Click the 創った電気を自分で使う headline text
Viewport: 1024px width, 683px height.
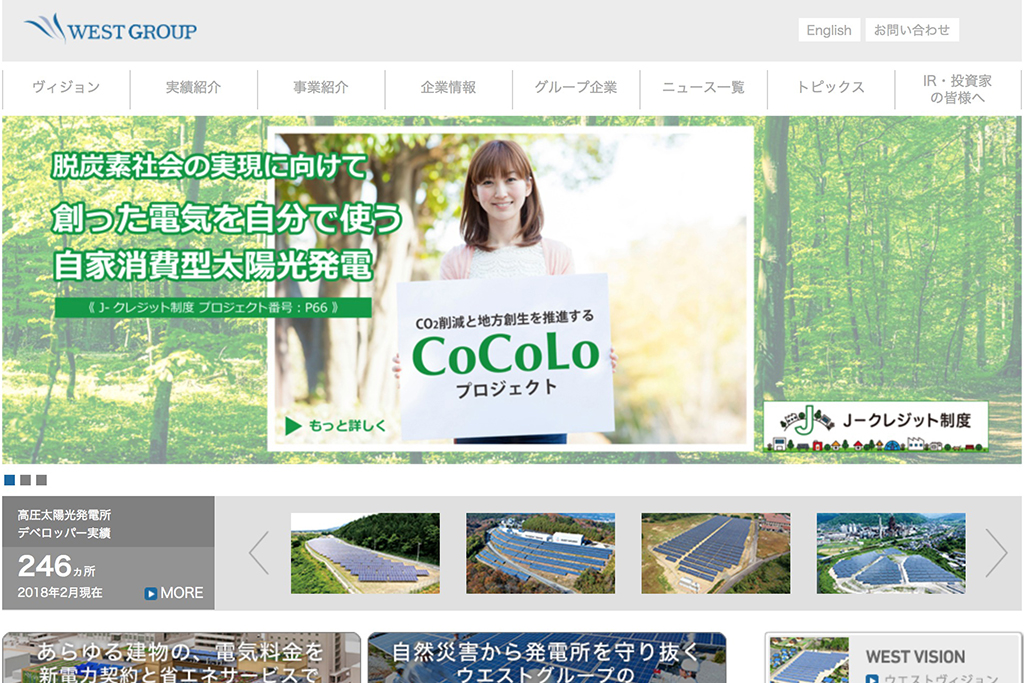227,217
